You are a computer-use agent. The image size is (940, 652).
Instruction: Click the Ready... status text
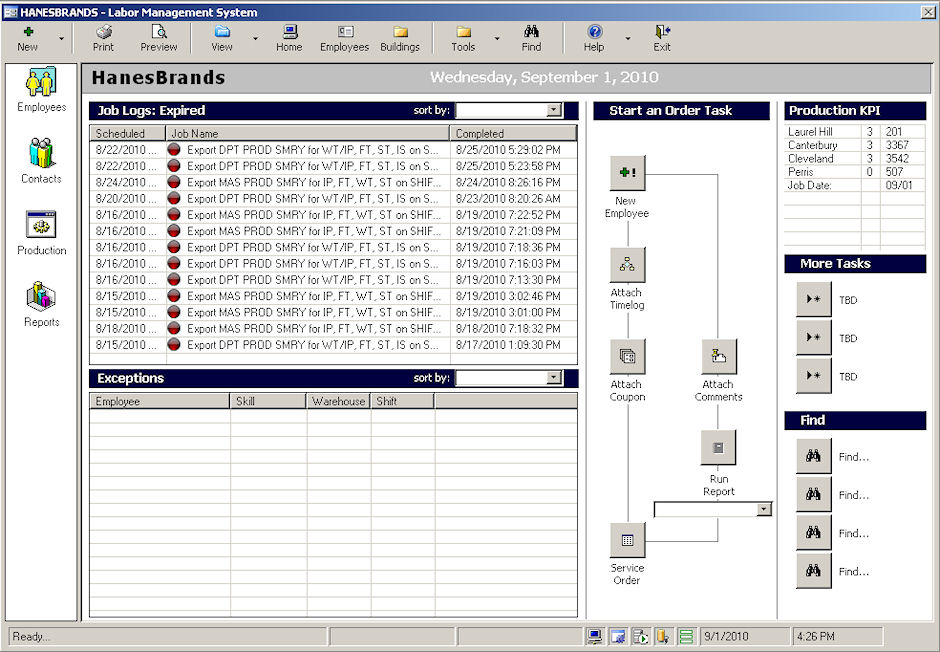point(32,636)
